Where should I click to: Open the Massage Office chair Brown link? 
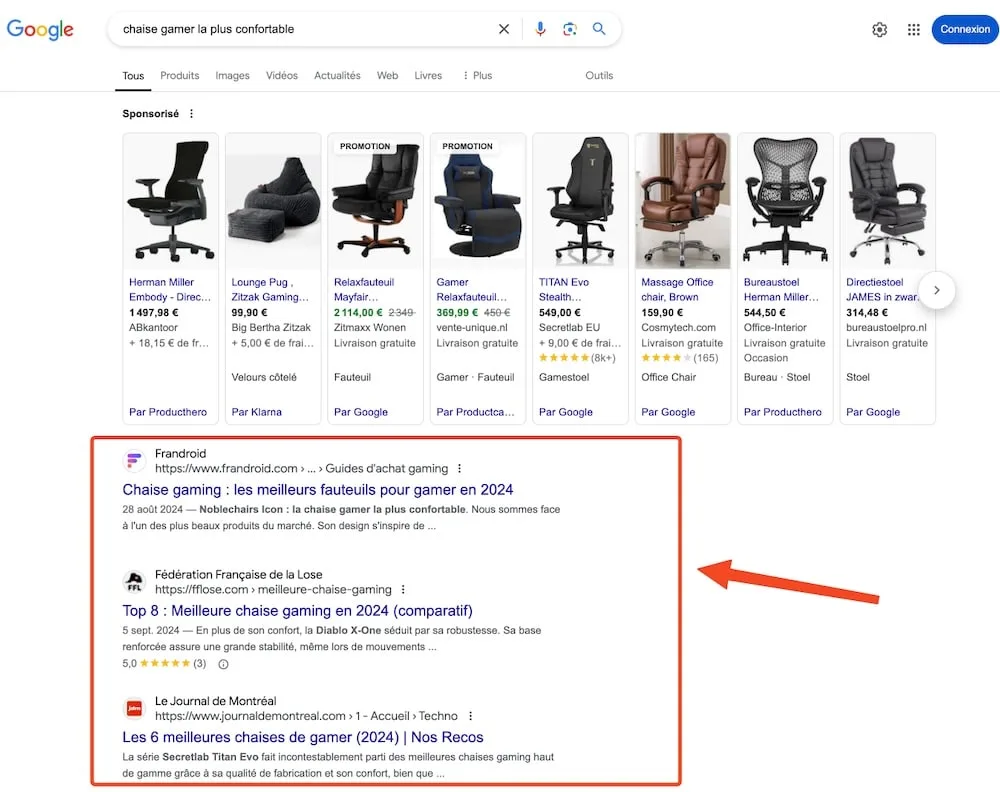click(677, 290)
